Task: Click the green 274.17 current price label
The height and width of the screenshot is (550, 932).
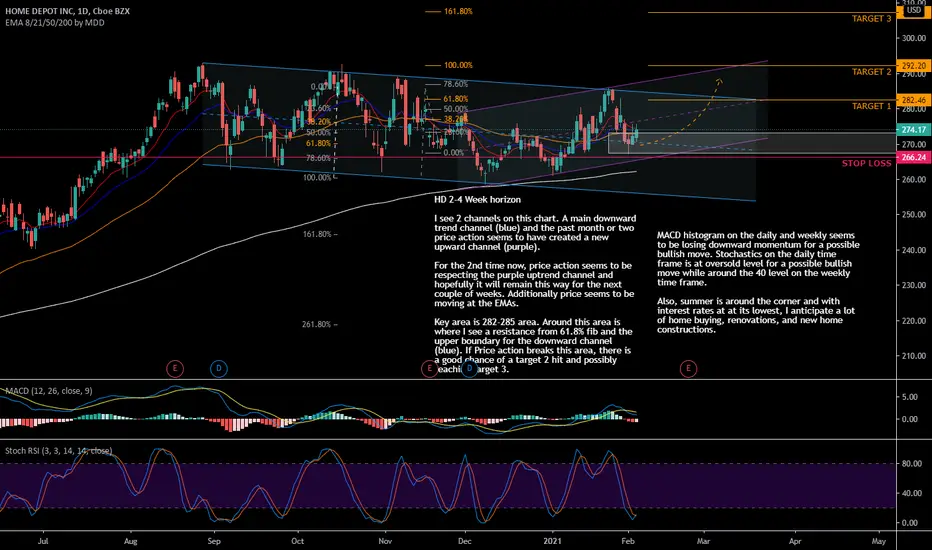Action: [x=914, y=130]
